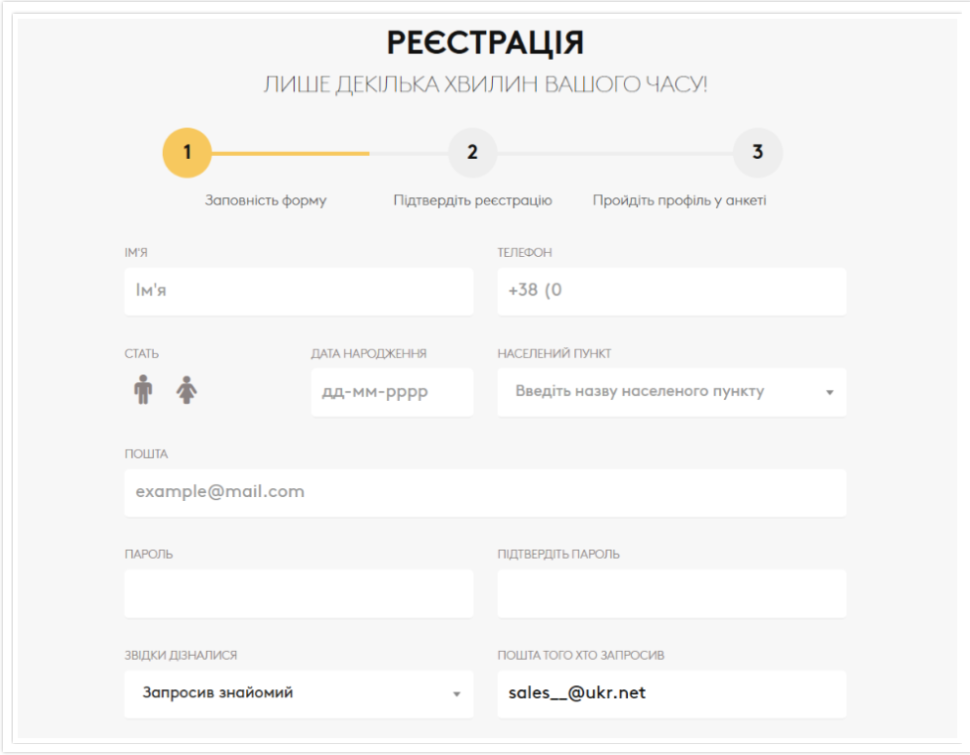Screen dimensions: 970x755
Task: Click the Телефон input field
Action: pyautogui.click(x=671, y=291)
